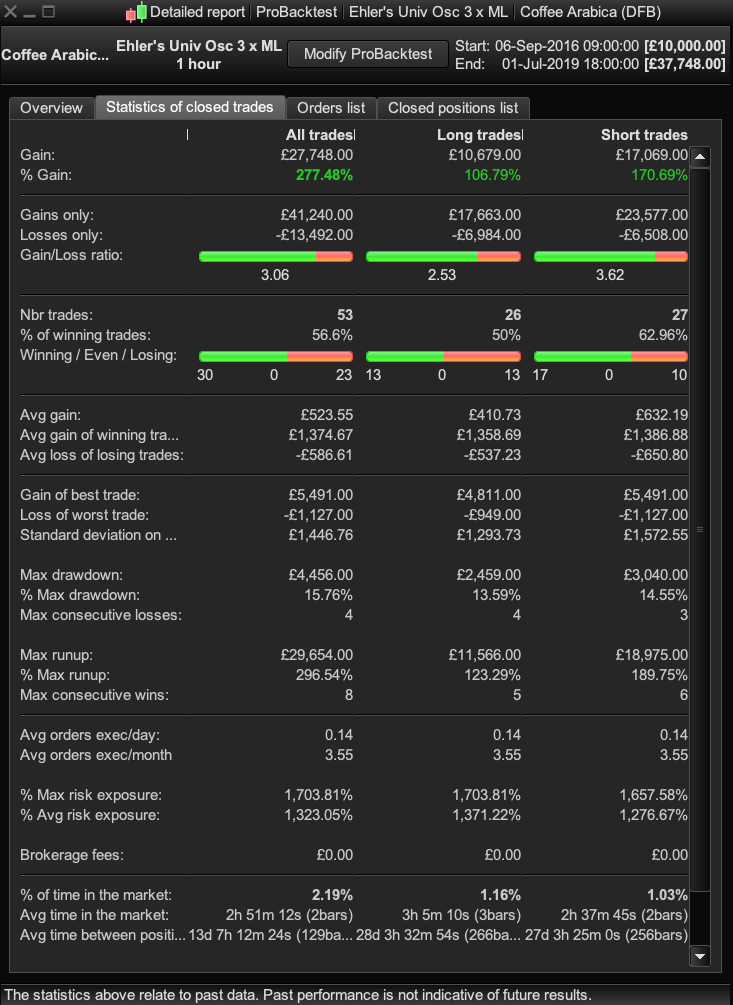The width and height of the screenshot is (733, 1005).
Task: Close the Detailed report window
Action: (x=11, y=13)
